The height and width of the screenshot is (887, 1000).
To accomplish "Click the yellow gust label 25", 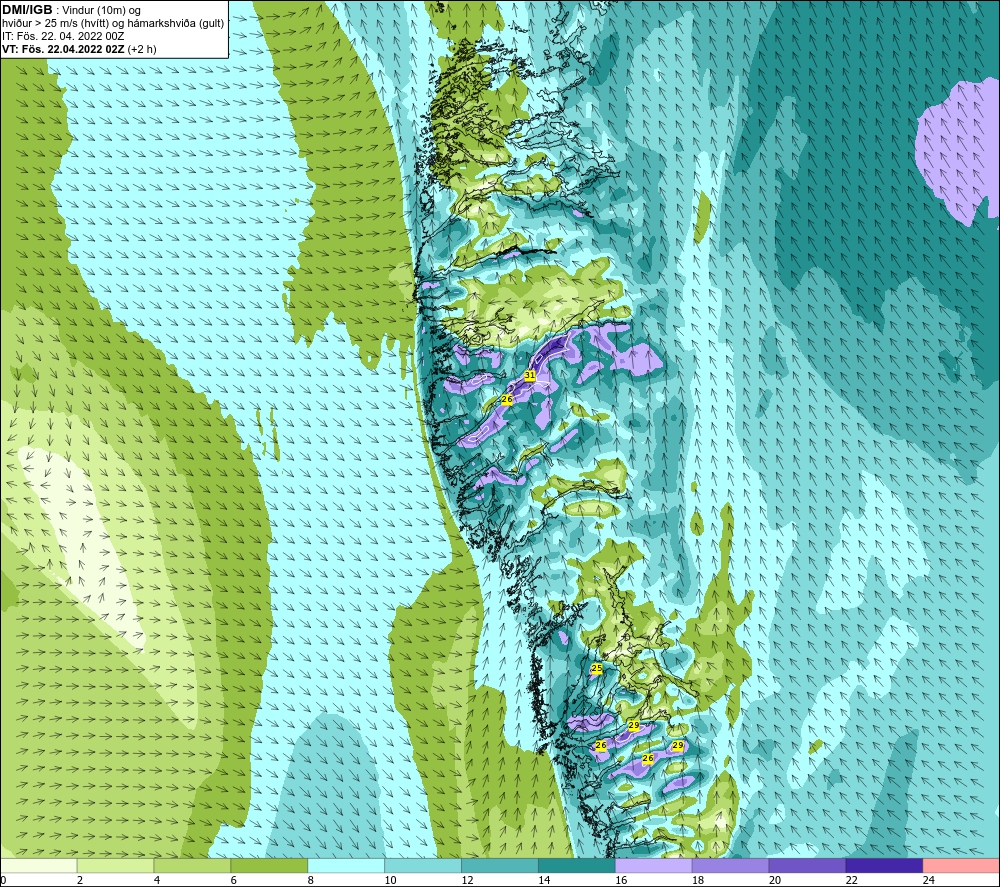I will pos(596,668).
